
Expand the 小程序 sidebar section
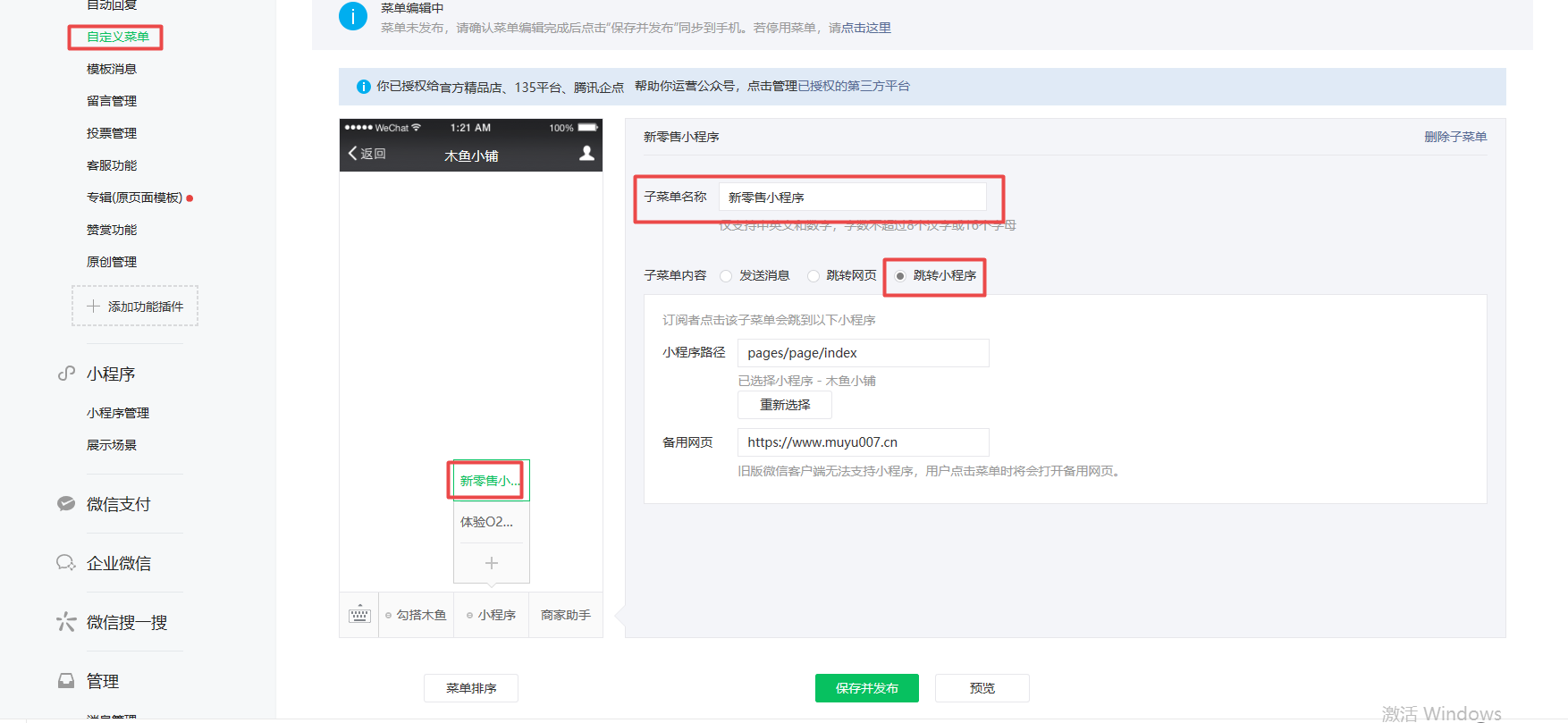click(x=111, y=374)
